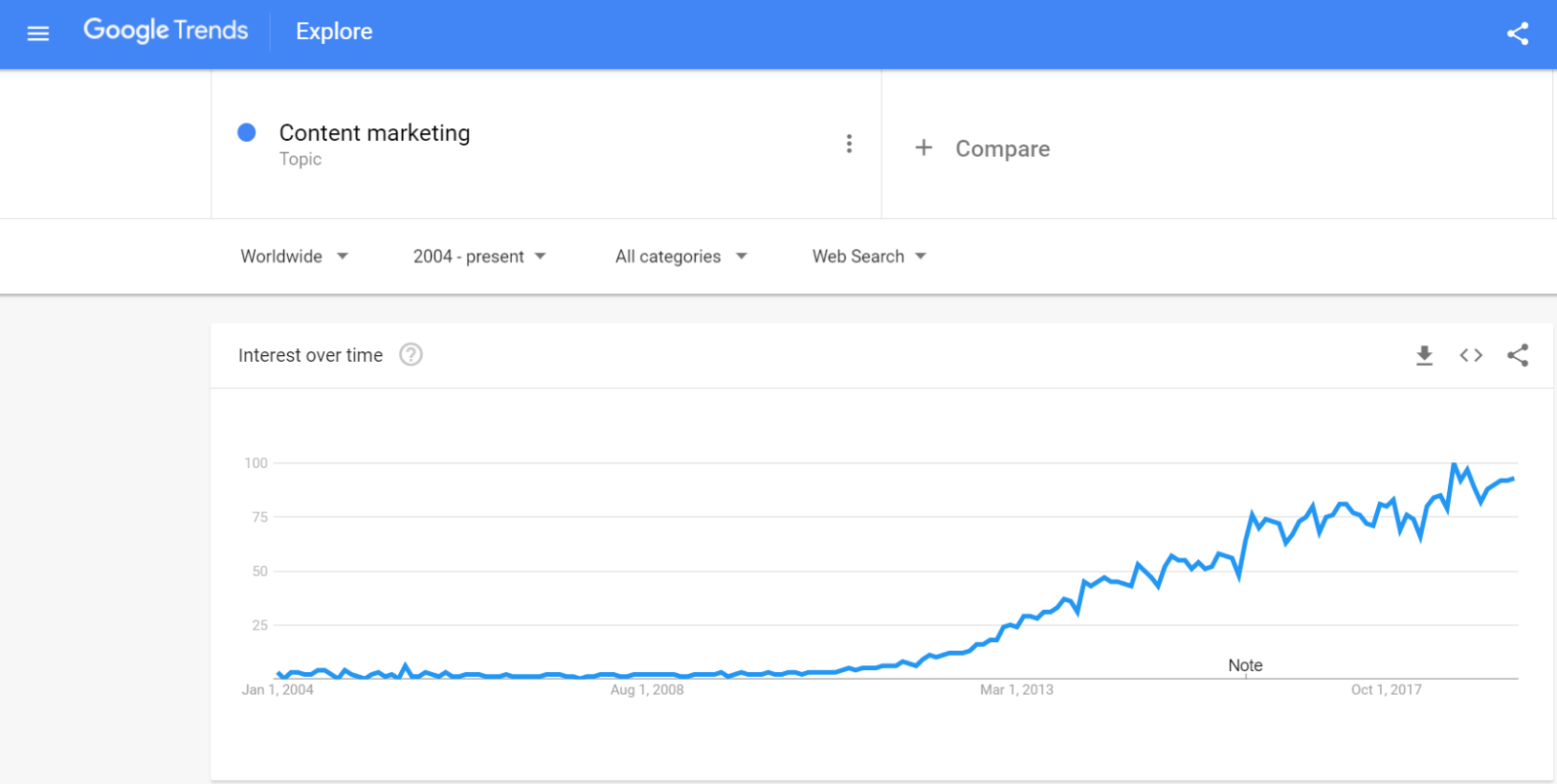Open the hamburger main menu
This screenshot has height=784, width=1557.
tap(38, 33)
